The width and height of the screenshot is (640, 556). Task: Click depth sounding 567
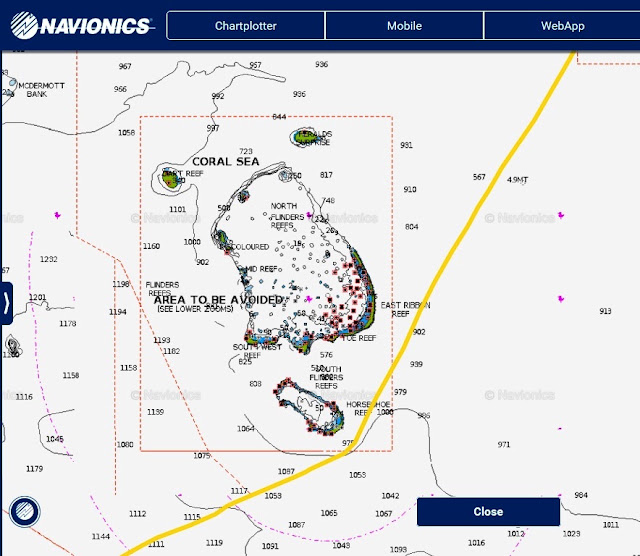[x=479, y=177]
